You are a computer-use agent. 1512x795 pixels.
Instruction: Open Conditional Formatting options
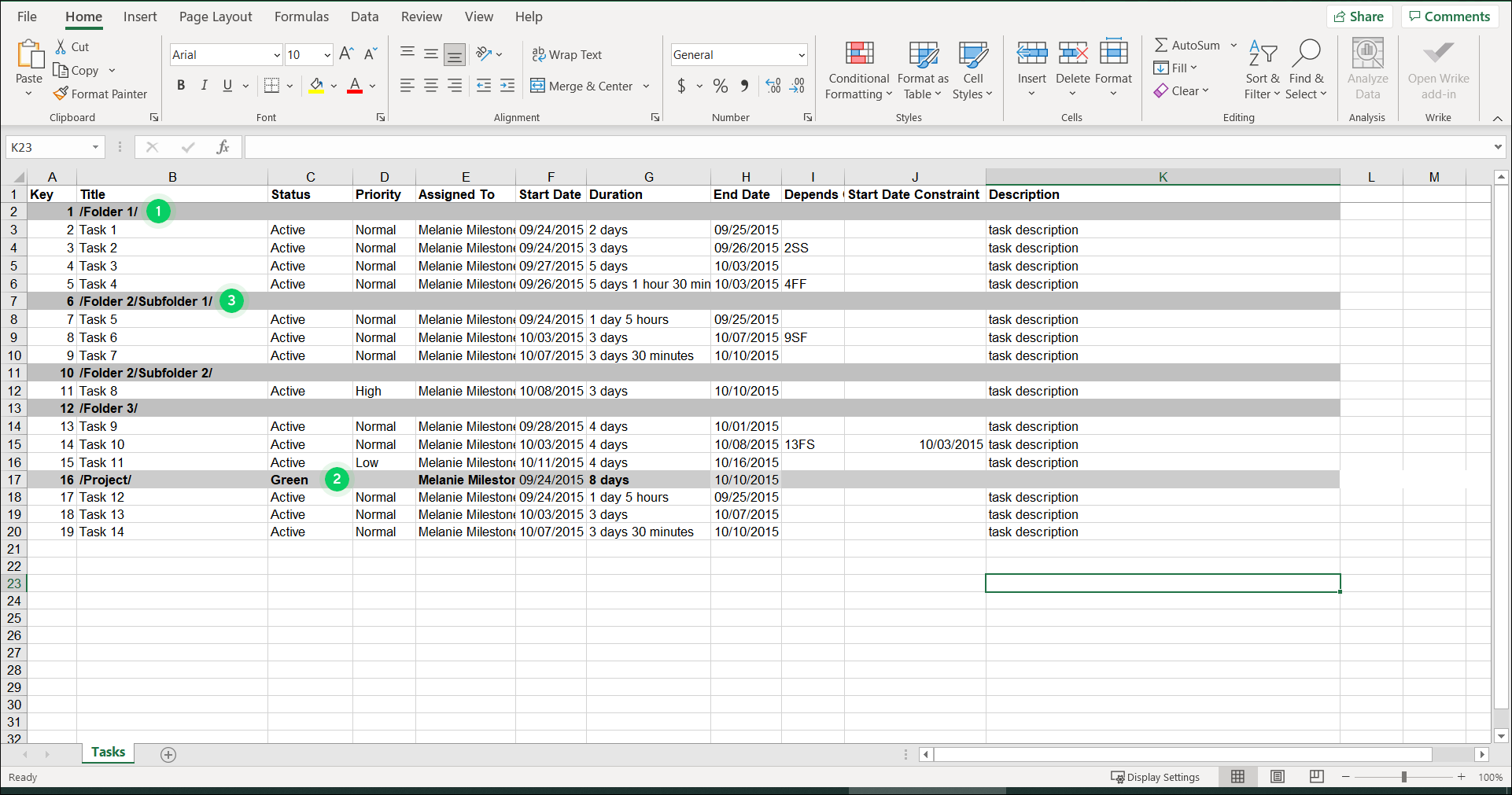click(857, 69)
